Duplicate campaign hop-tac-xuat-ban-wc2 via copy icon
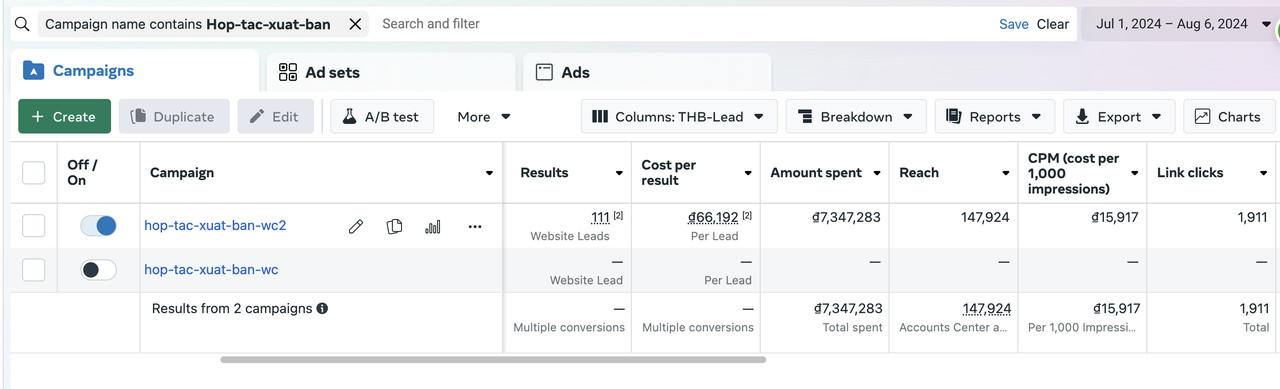 pos(394,227)
